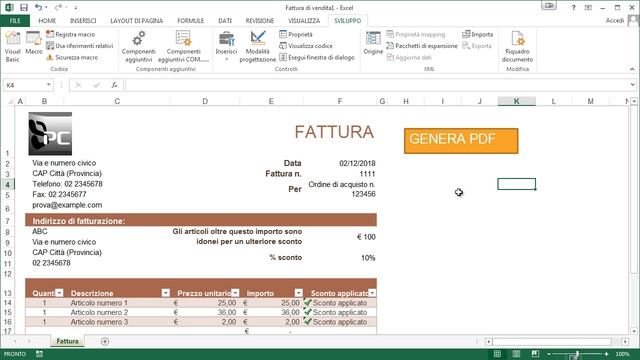The image size is (640, 360).
Task: Switch to LAYOUT DI PAGINA tab
Action: pos(137,20)
